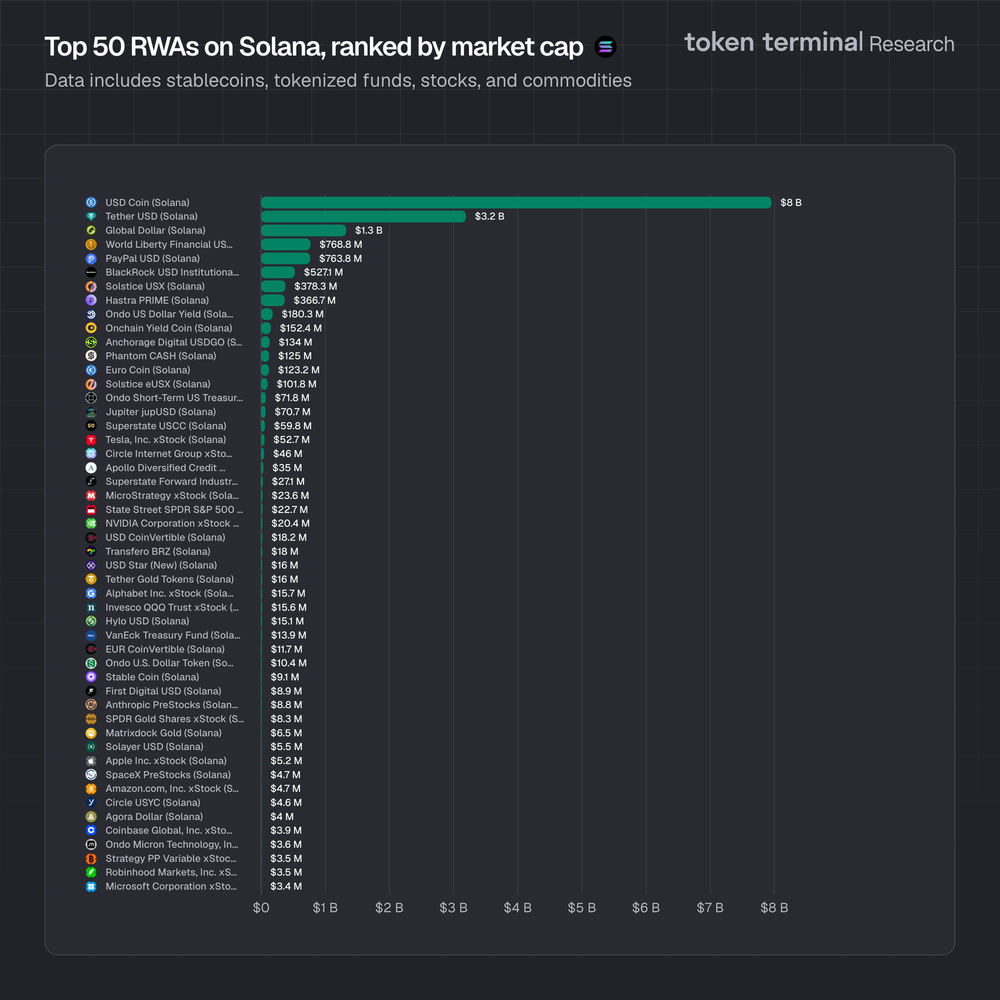The image size is (1000, 1000).
Task: Click the USD Coin $8 B bar
Action: coord(516,202)
